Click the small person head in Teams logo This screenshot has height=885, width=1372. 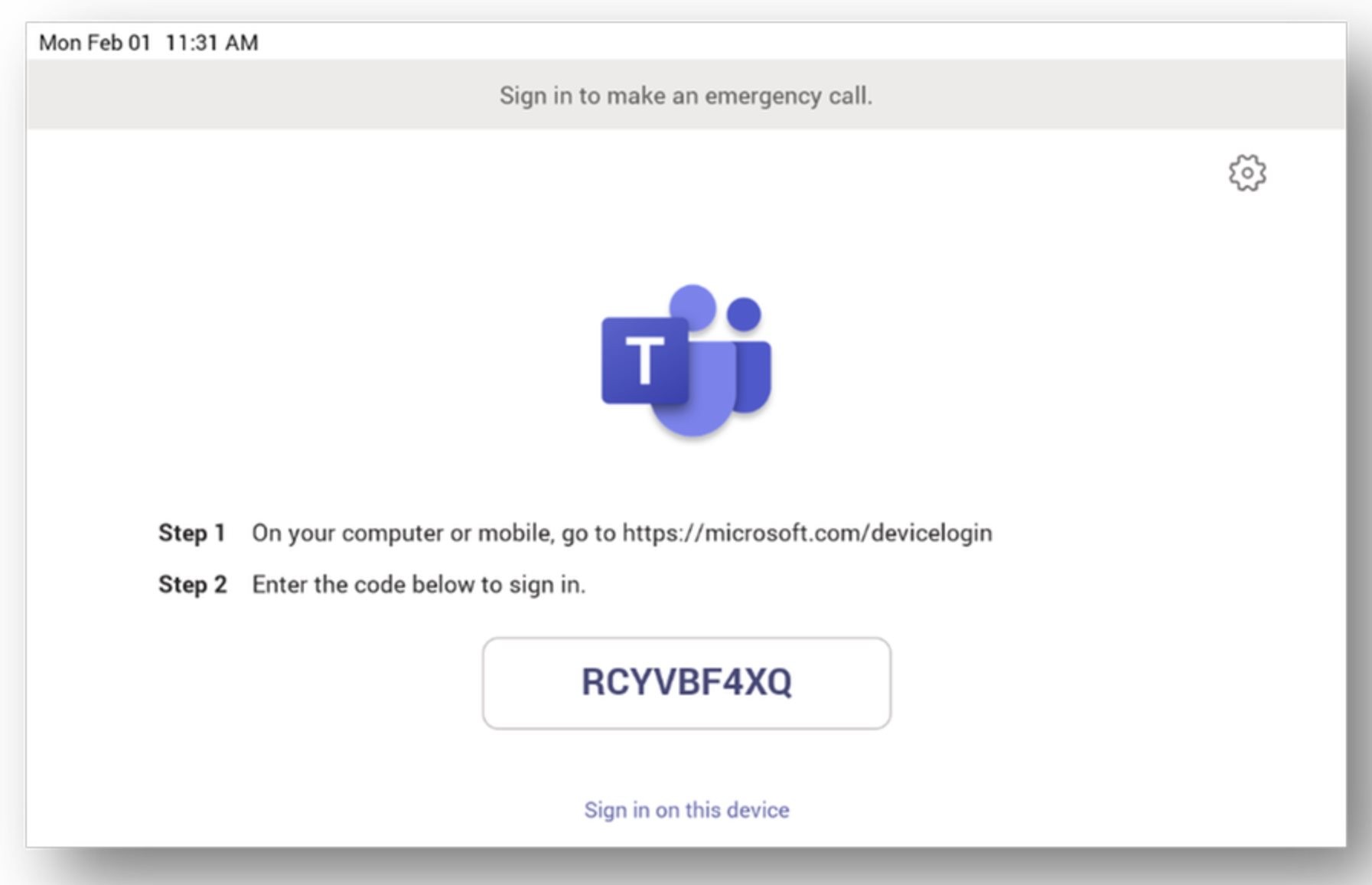pyautogui.click(x=744, y=314)
